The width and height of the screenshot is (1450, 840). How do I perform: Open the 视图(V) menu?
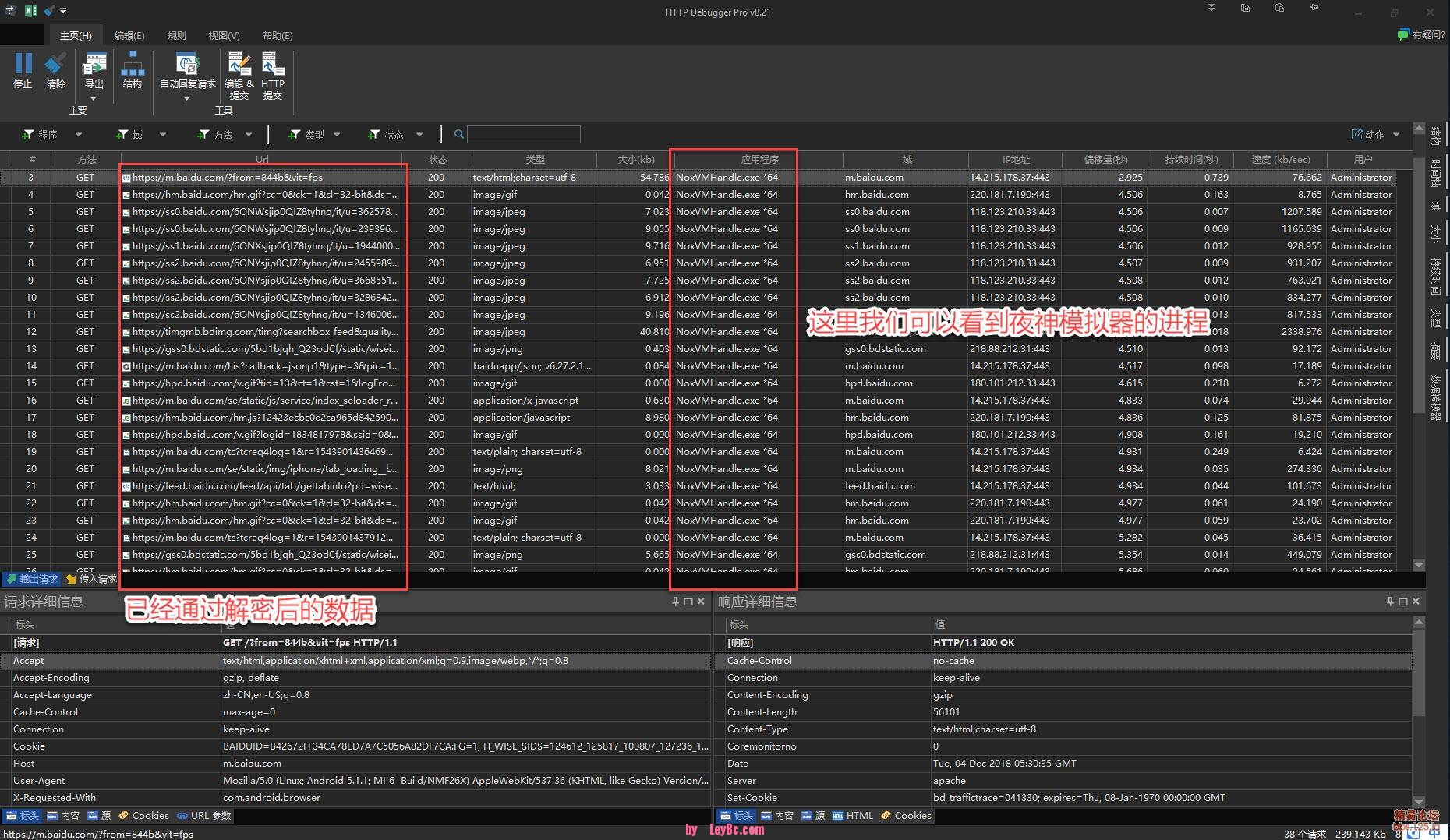pyautogui.click(x=224, y=35)
